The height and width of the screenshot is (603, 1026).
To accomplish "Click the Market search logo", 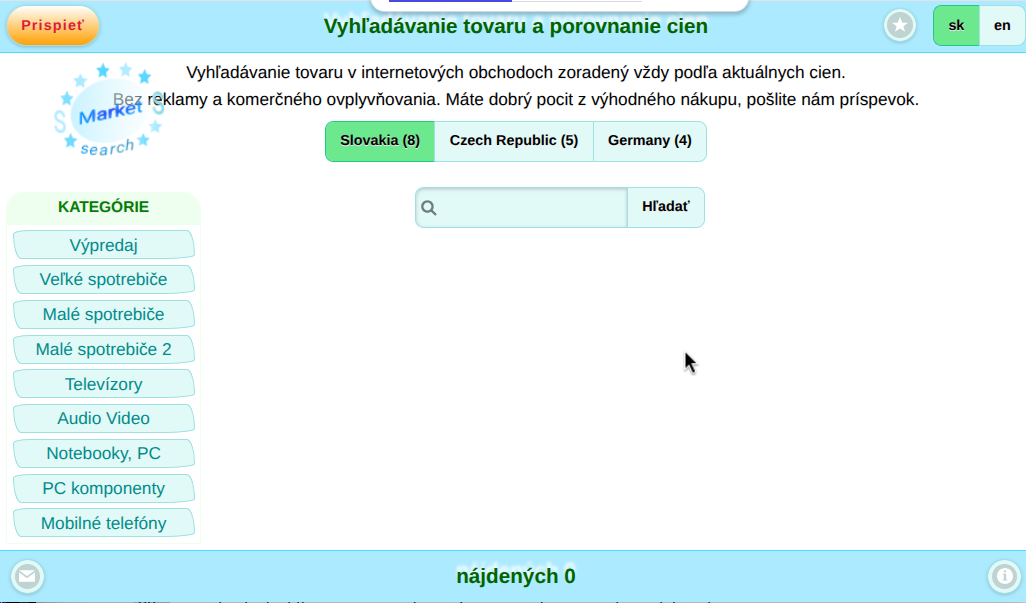I will click(110, 112).
